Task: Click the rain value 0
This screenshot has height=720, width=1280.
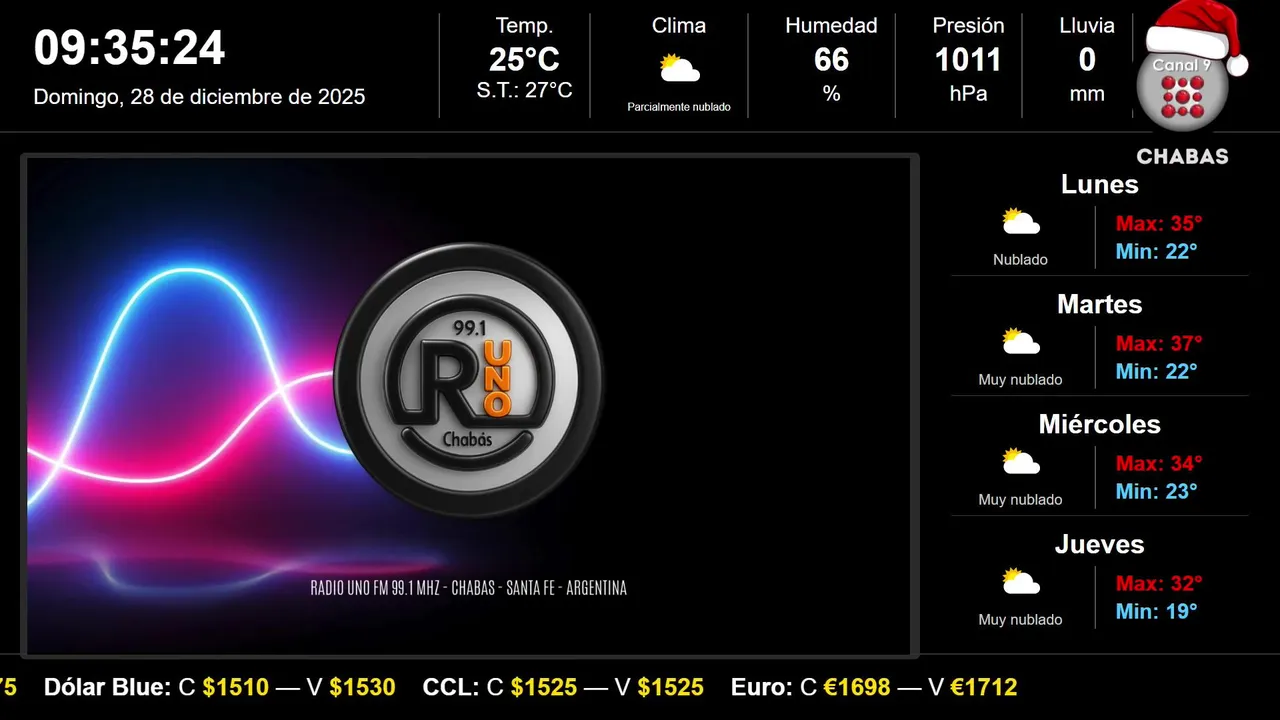Action: [x=1087, y=60]
